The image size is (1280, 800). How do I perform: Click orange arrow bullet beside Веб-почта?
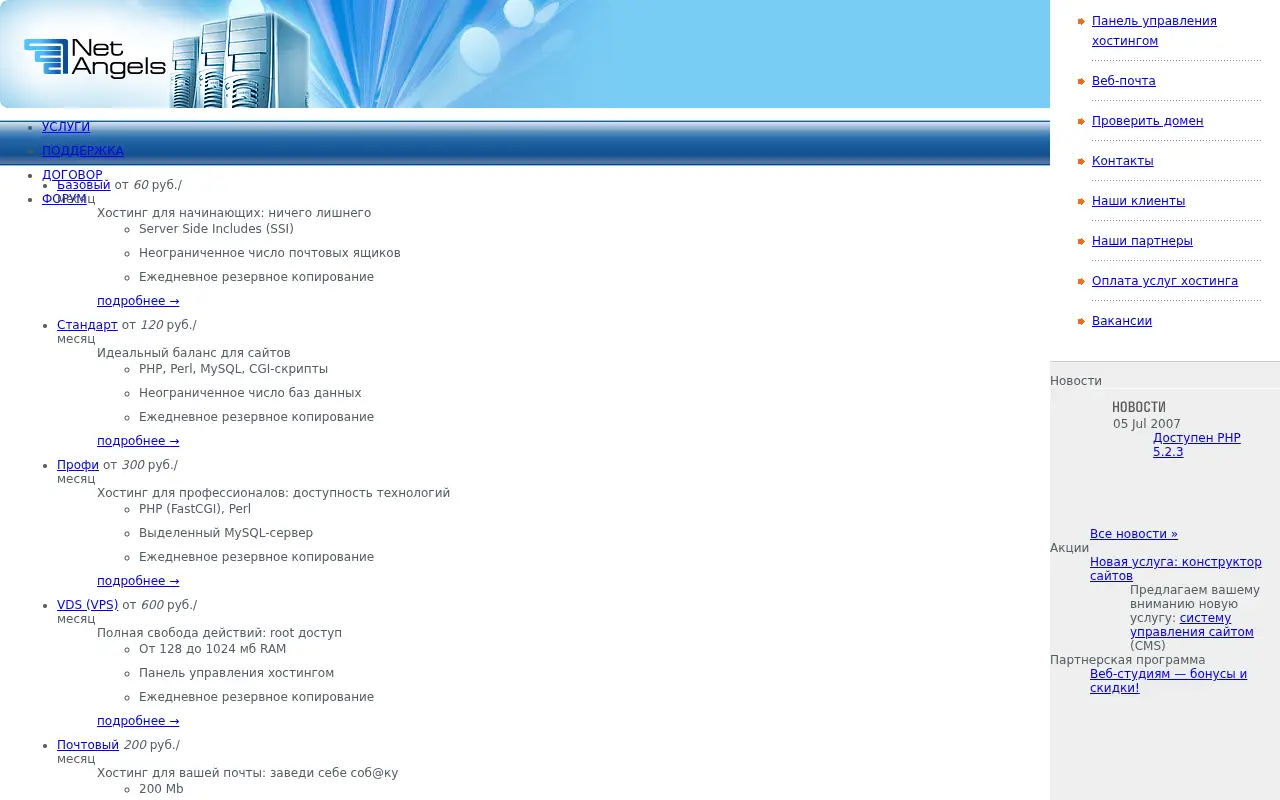pos(1081,81)
